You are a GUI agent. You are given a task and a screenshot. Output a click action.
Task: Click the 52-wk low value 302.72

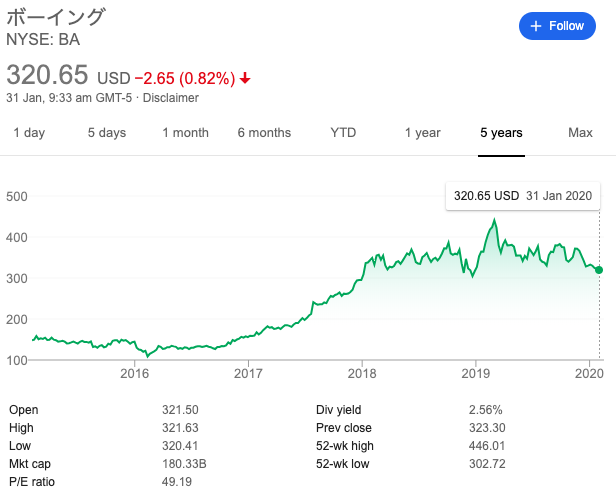click(x=487, y=464)
